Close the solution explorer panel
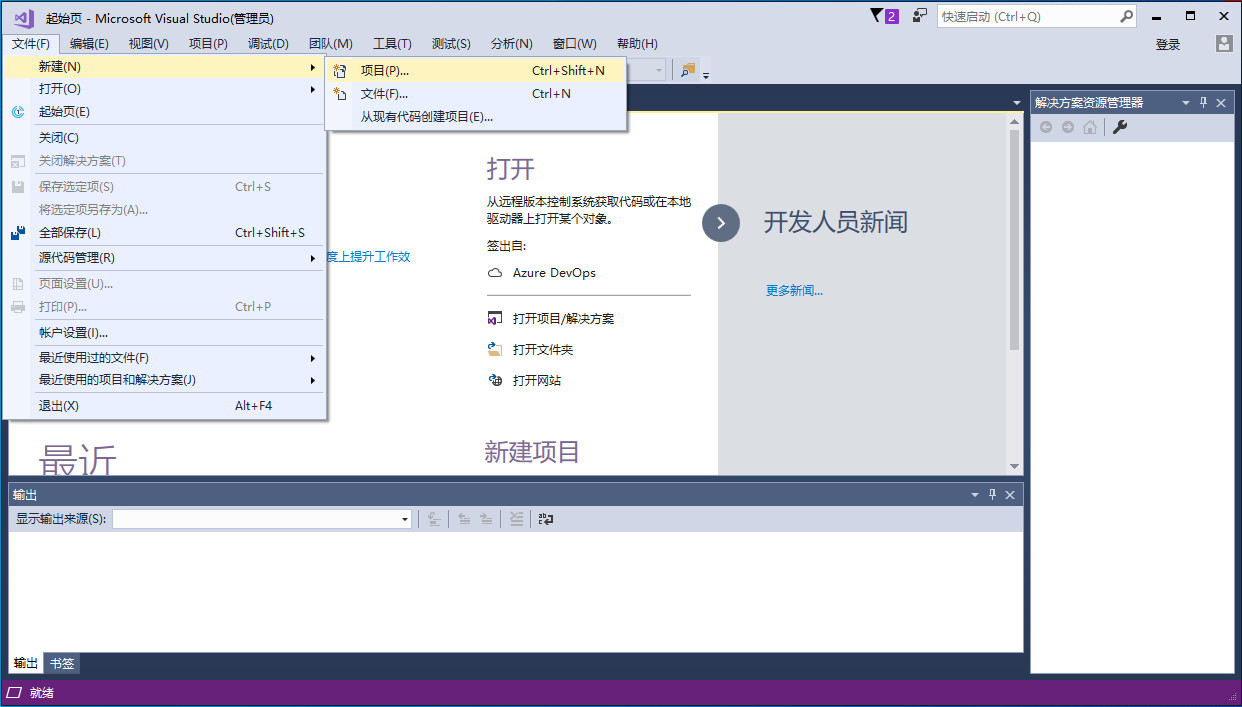 (x=1221, y=102)
